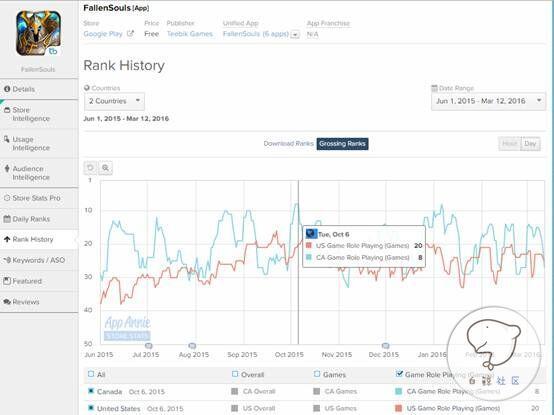554x415 pixels.
Task: Click event marker icon under Aug 2015
Action: pos(192,345)
